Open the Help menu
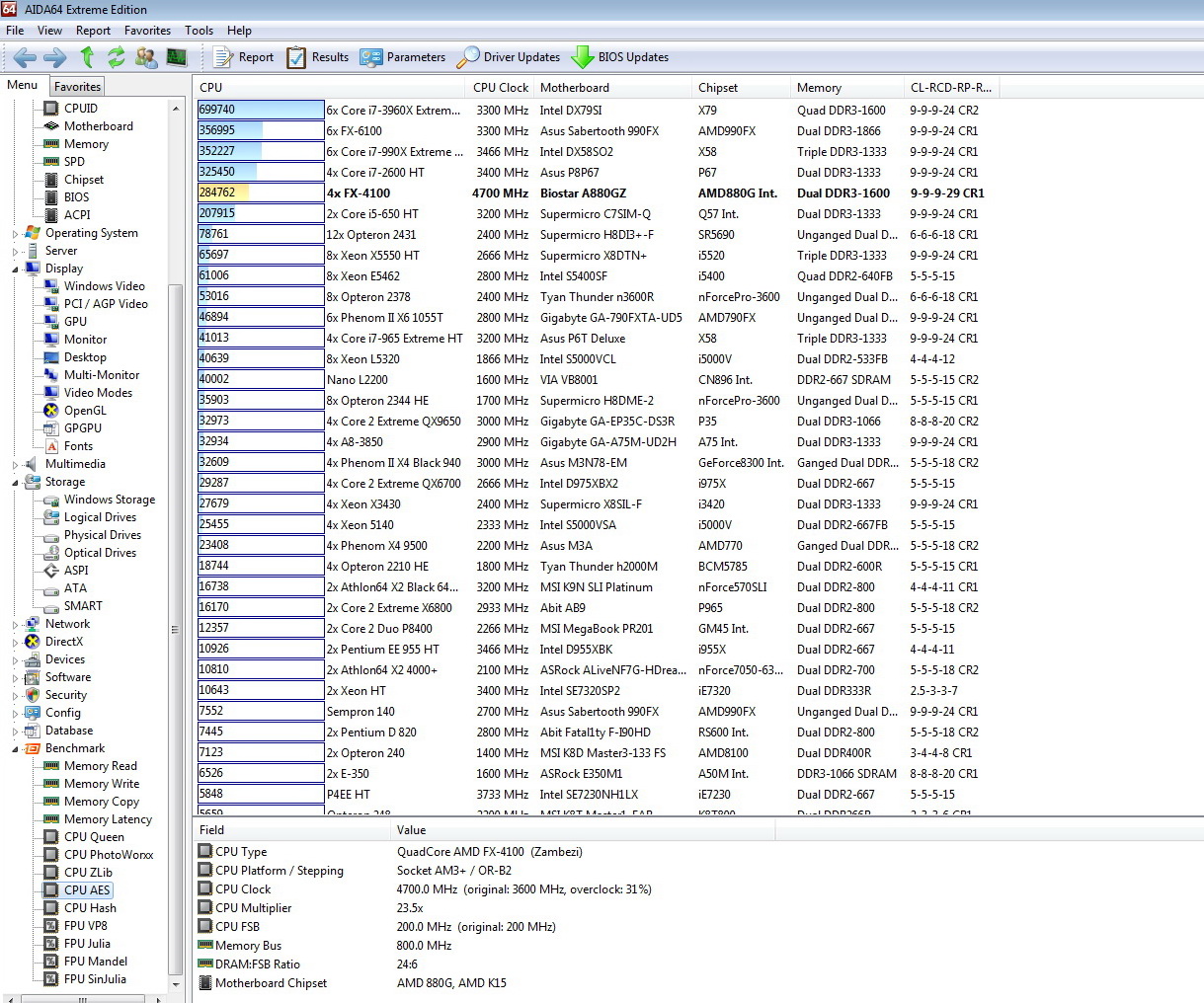Image resolution: width=1204 pixels, height=1003 pixels. (239, 31)
